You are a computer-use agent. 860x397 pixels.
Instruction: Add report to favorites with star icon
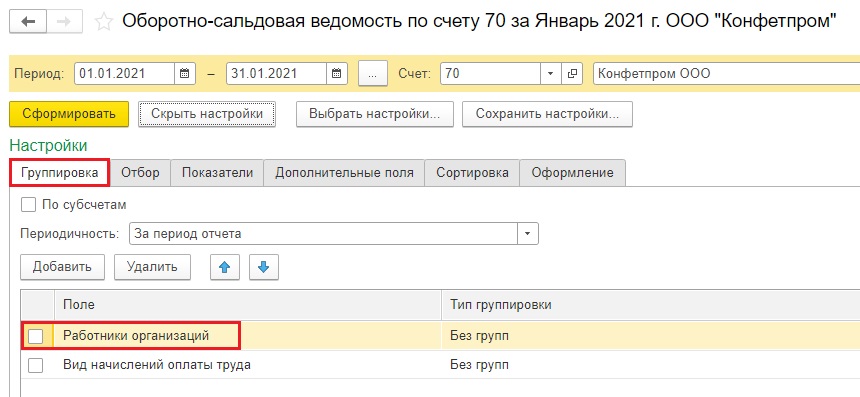[x=104, y=22]
